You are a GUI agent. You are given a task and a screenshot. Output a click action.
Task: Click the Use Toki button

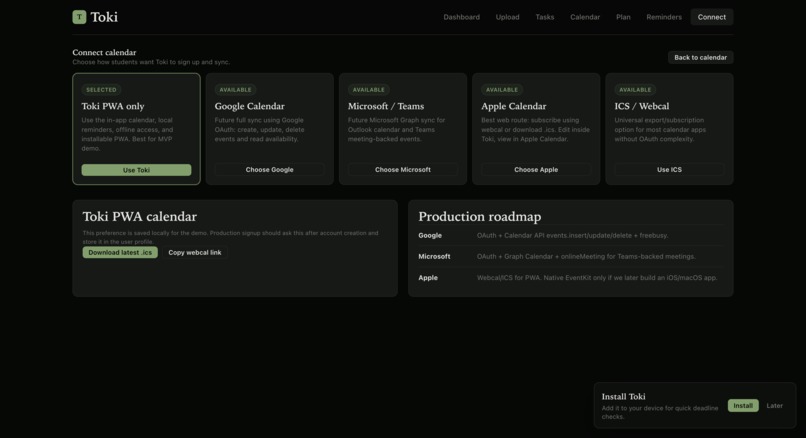tap(136, 170)
